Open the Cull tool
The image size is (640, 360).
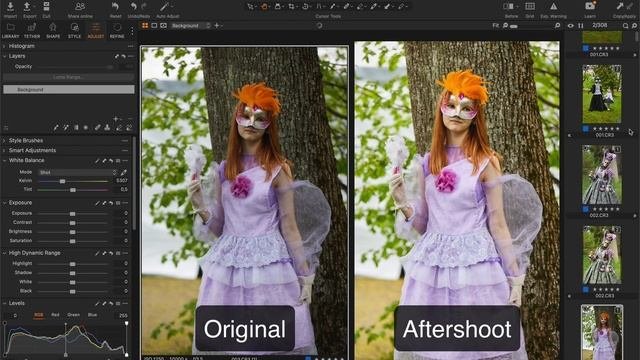click(x=46, y=7)
